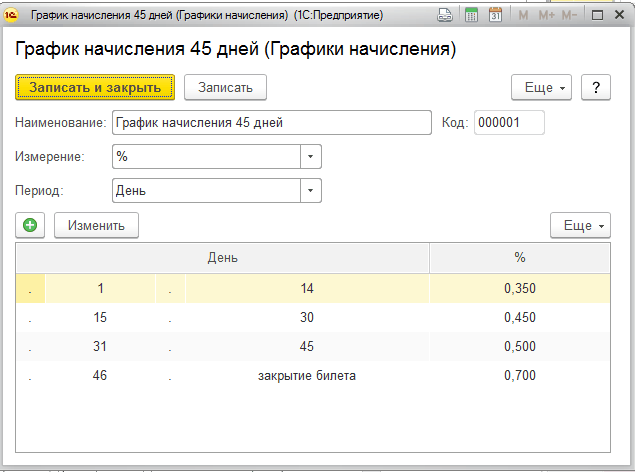Click the M memory button in title bar
This screenshot has width=635, height=472.
click(x=523, y=15)
